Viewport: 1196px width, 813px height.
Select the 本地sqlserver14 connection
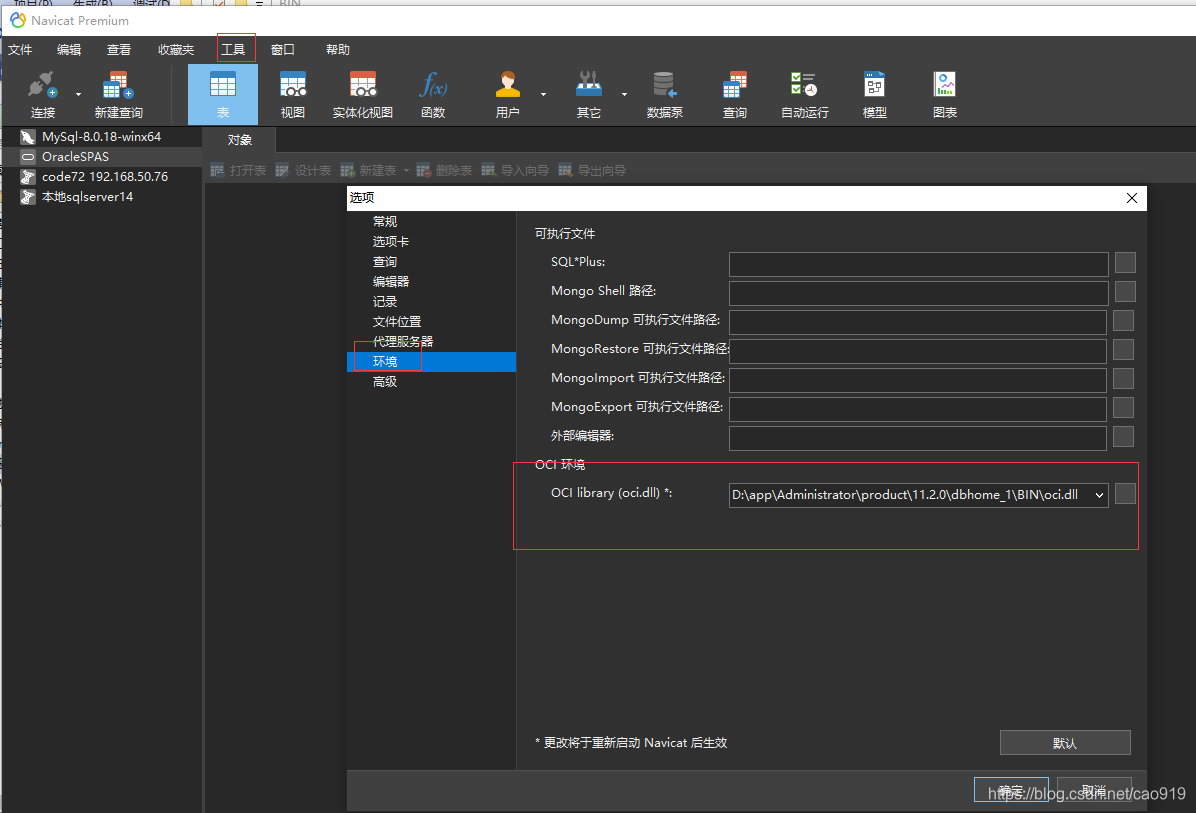point(101,197)
